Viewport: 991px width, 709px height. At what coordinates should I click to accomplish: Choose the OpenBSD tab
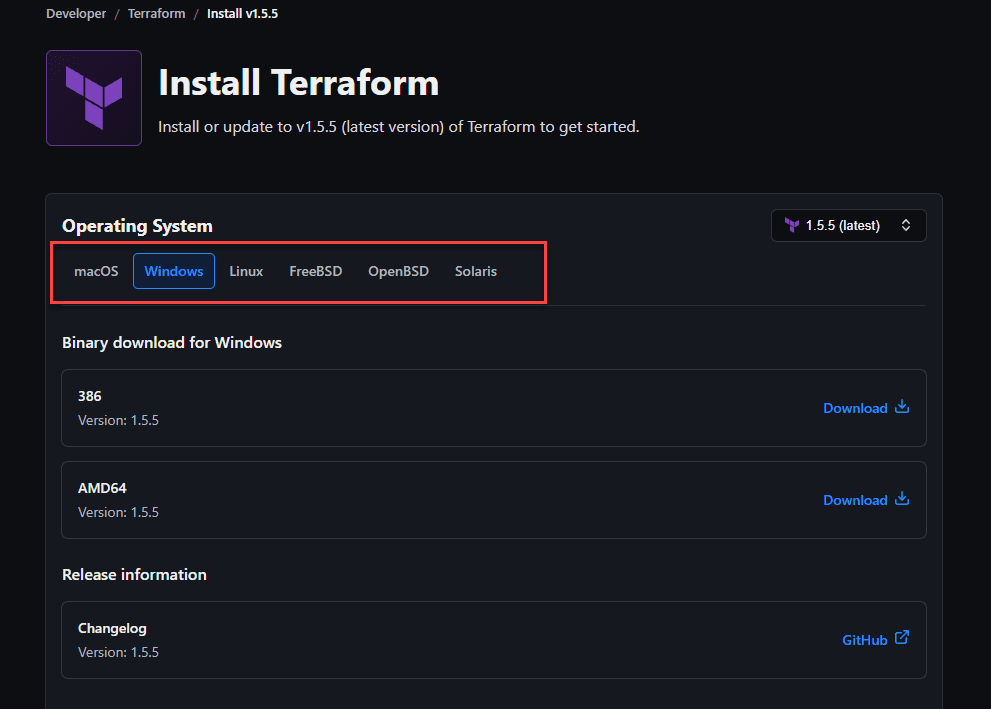click(x=398, y=271)
